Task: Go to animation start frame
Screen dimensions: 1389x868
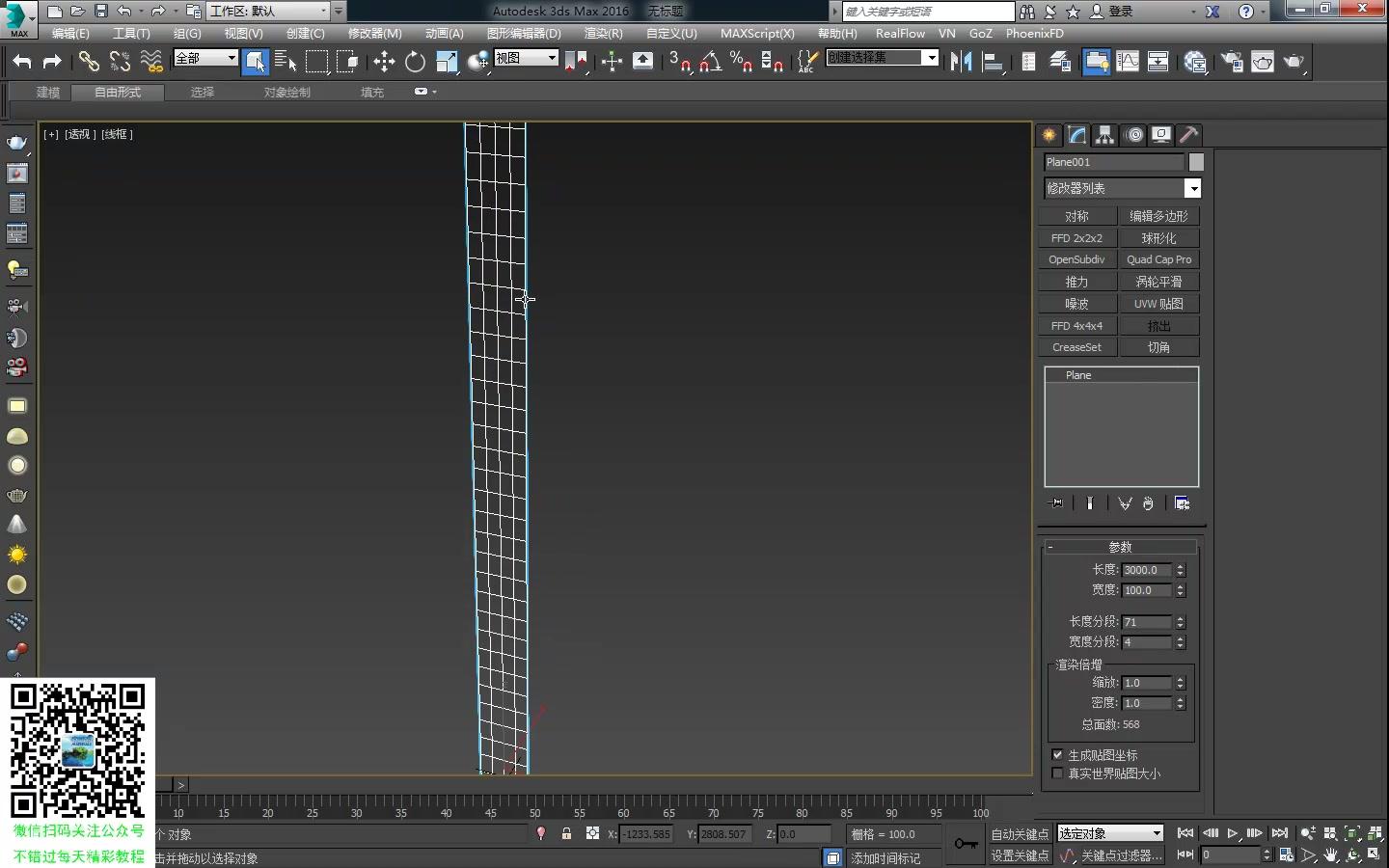Action: pyautogui.click(x=1185, y=833)
